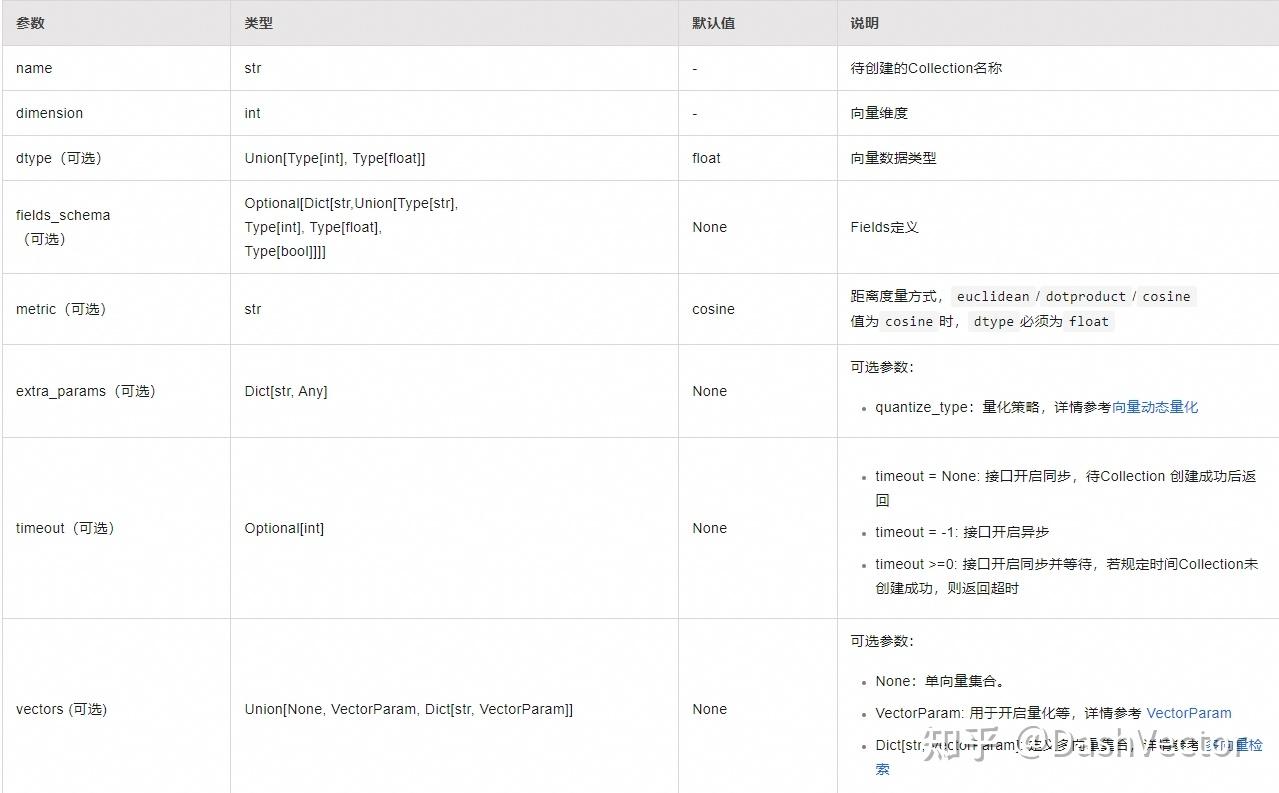1279x793 pixels.
Task: Select the name parameter row
Action: coord(33,68)
